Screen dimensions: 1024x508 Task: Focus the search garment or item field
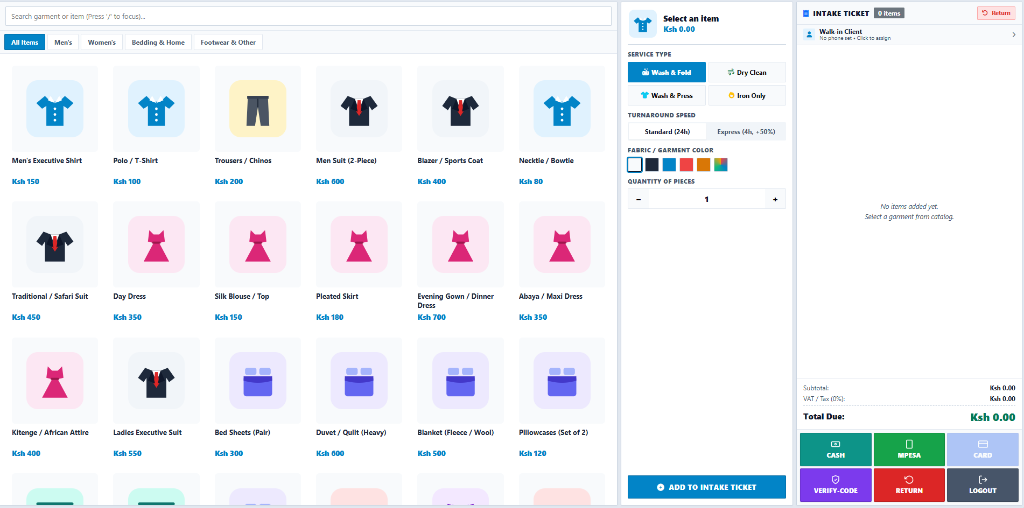click(308, 16)
